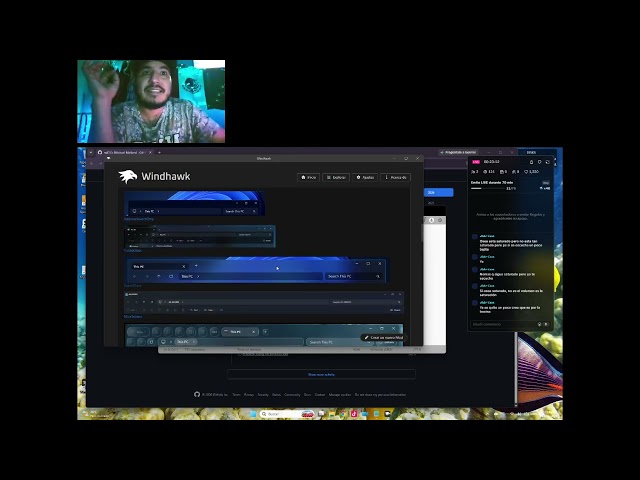This screenshot has width=640, height=480.
Task: Click the pop-out icon in stream panel header
Action: pyautogui.click(x=548, y=162)
